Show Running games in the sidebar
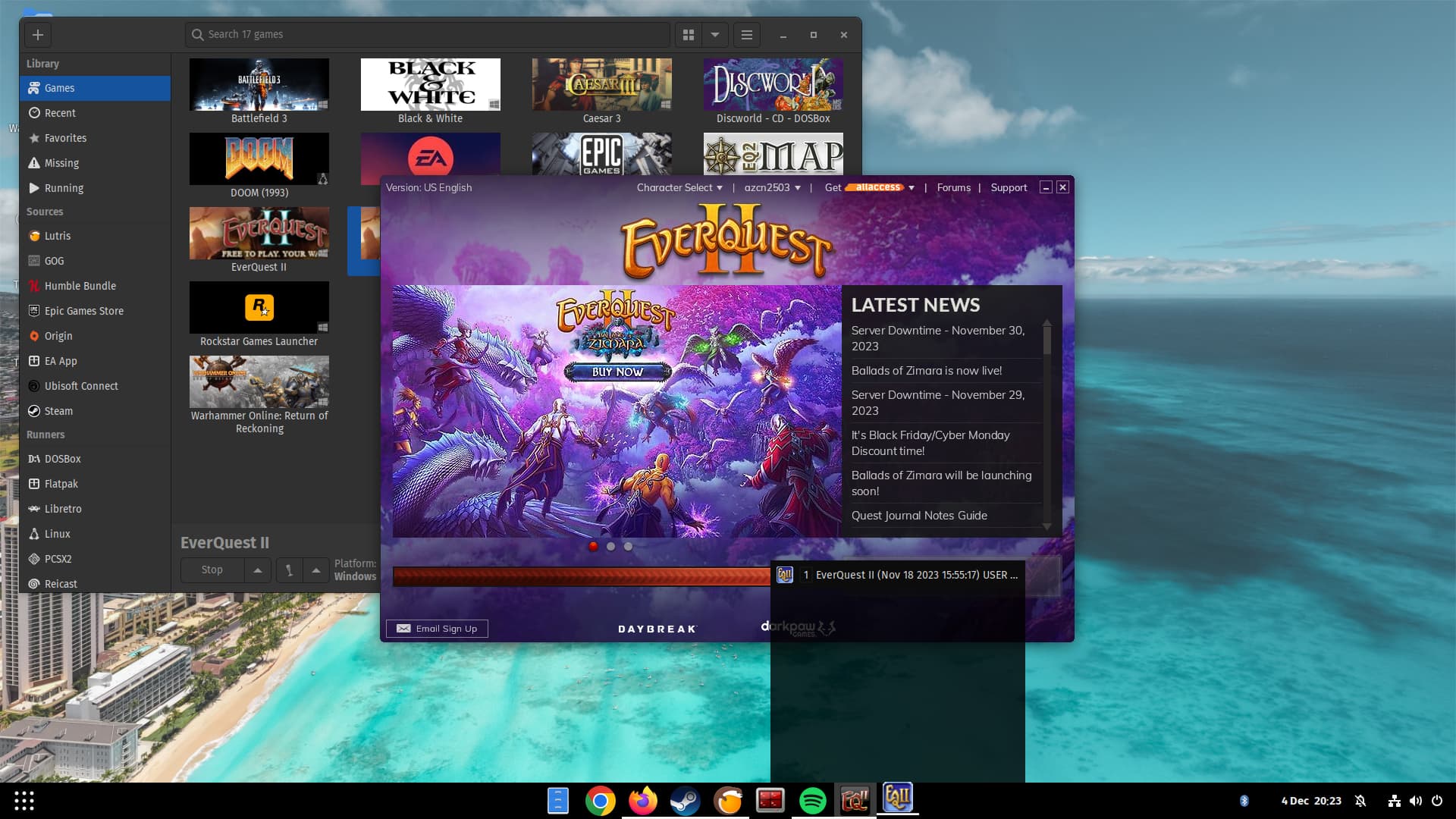Screen dimensions: 1456x819 pos(95,188)
